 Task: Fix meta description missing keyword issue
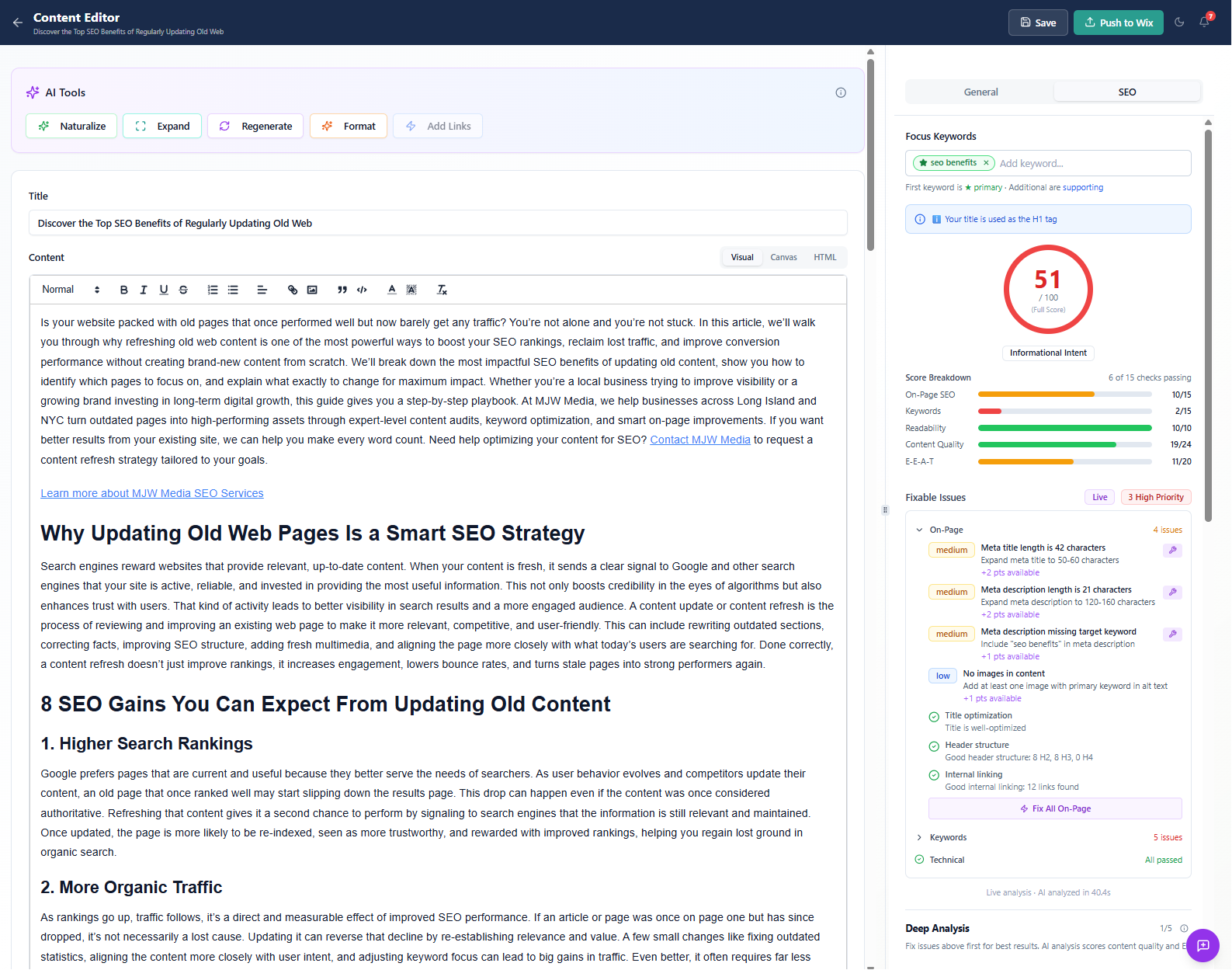(x=1173, y=634)
